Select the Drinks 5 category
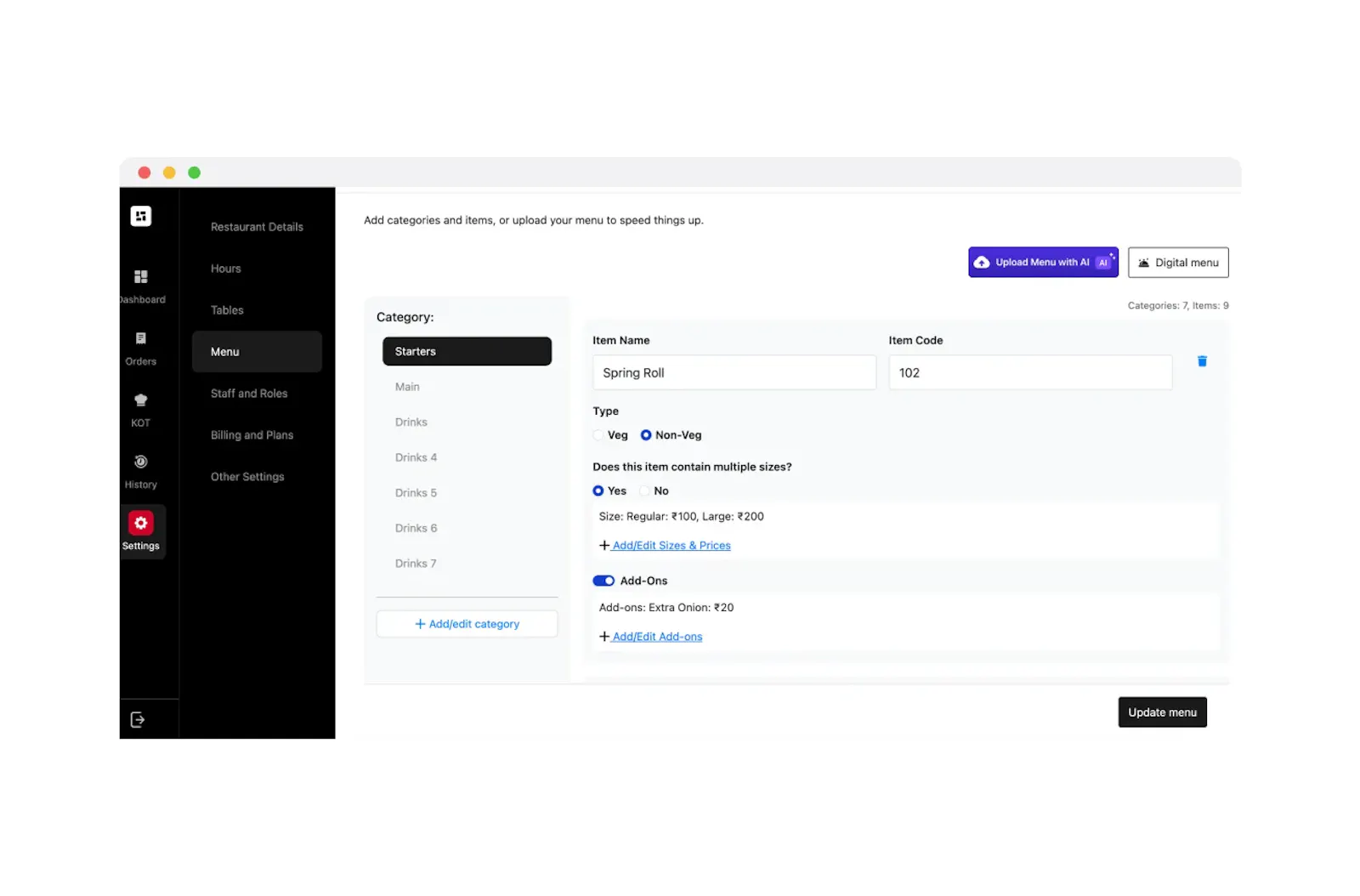1360x896 pixels. pos(467,493)
